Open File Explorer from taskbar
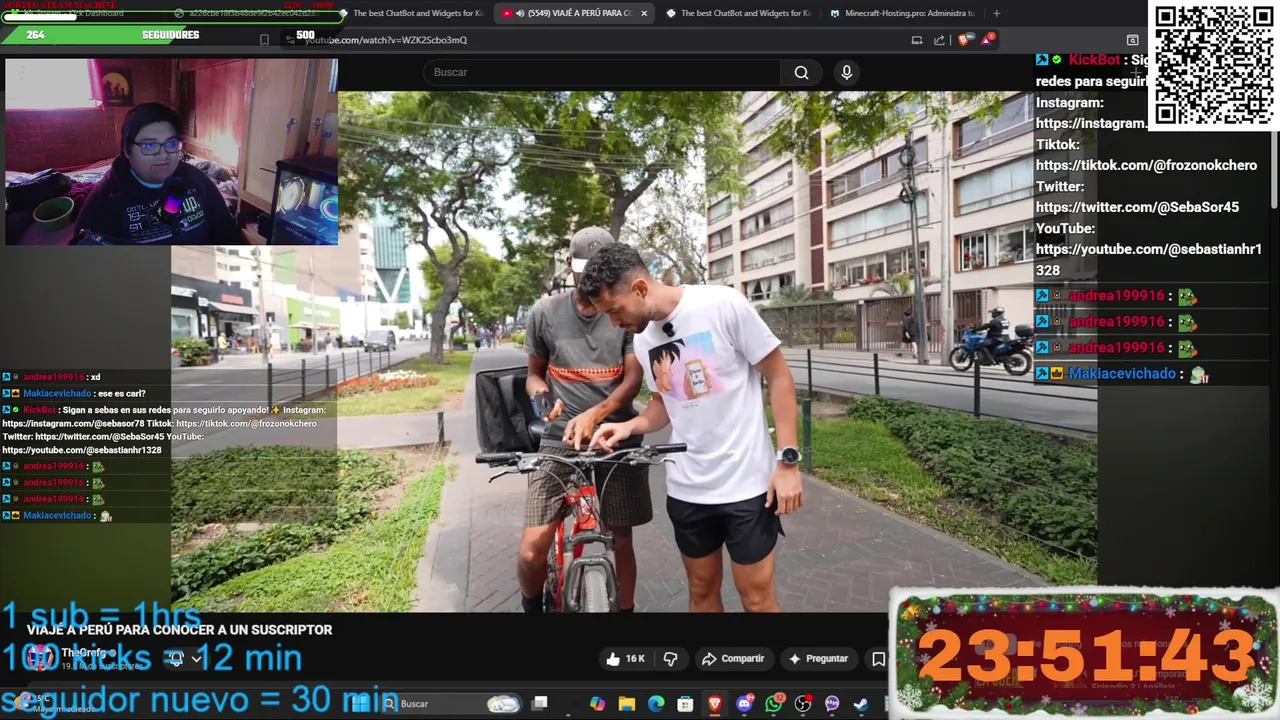Image resolution: width=1280 pixels, height=720 pixels. pos(627,704)
